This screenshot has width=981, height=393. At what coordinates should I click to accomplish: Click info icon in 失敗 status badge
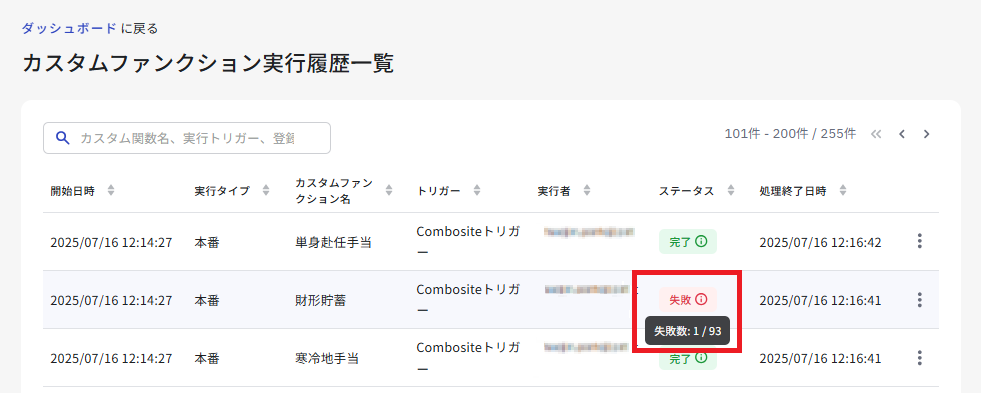(x=701, y=300)
